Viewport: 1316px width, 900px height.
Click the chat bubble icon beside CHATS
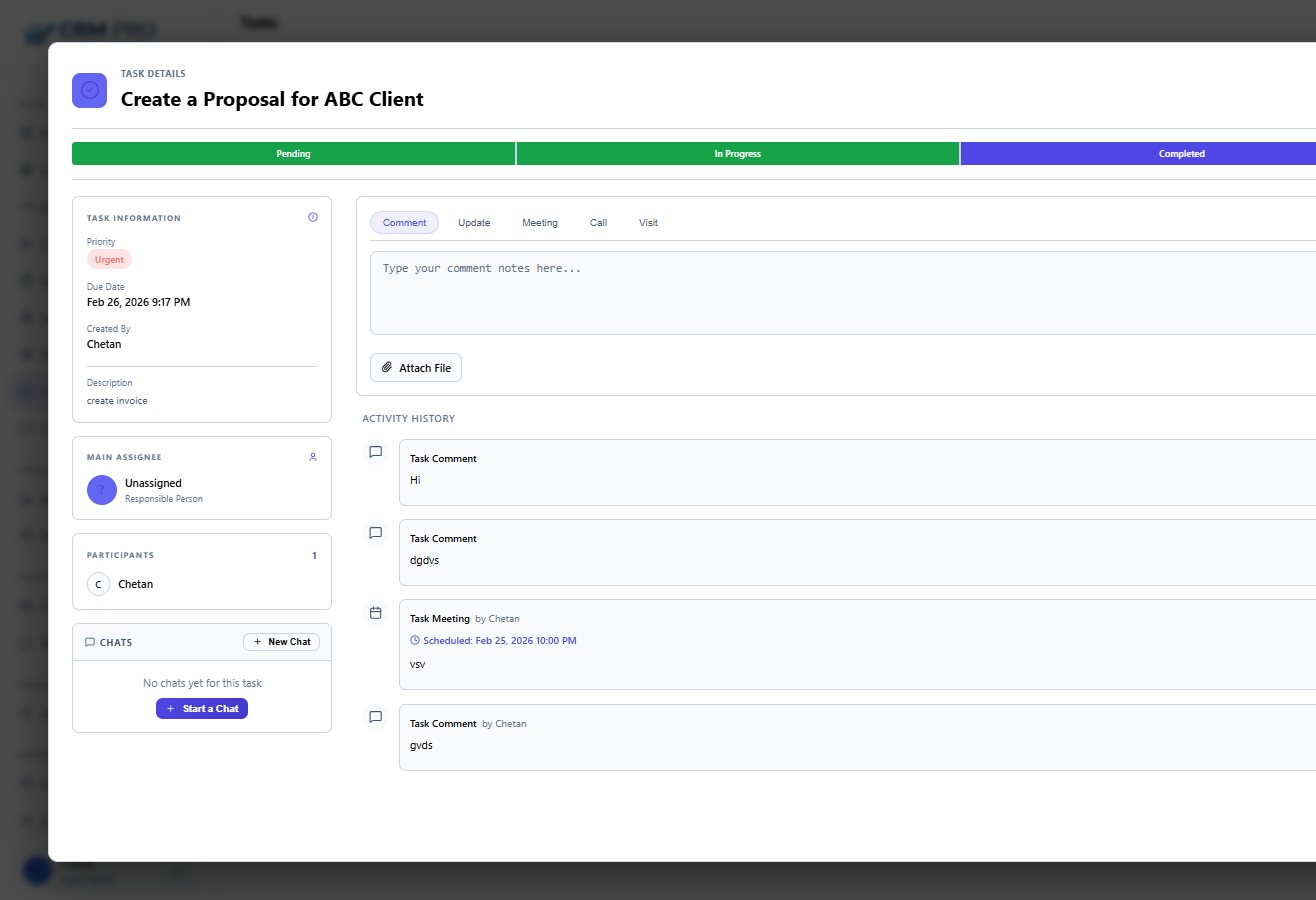[90, 642]
